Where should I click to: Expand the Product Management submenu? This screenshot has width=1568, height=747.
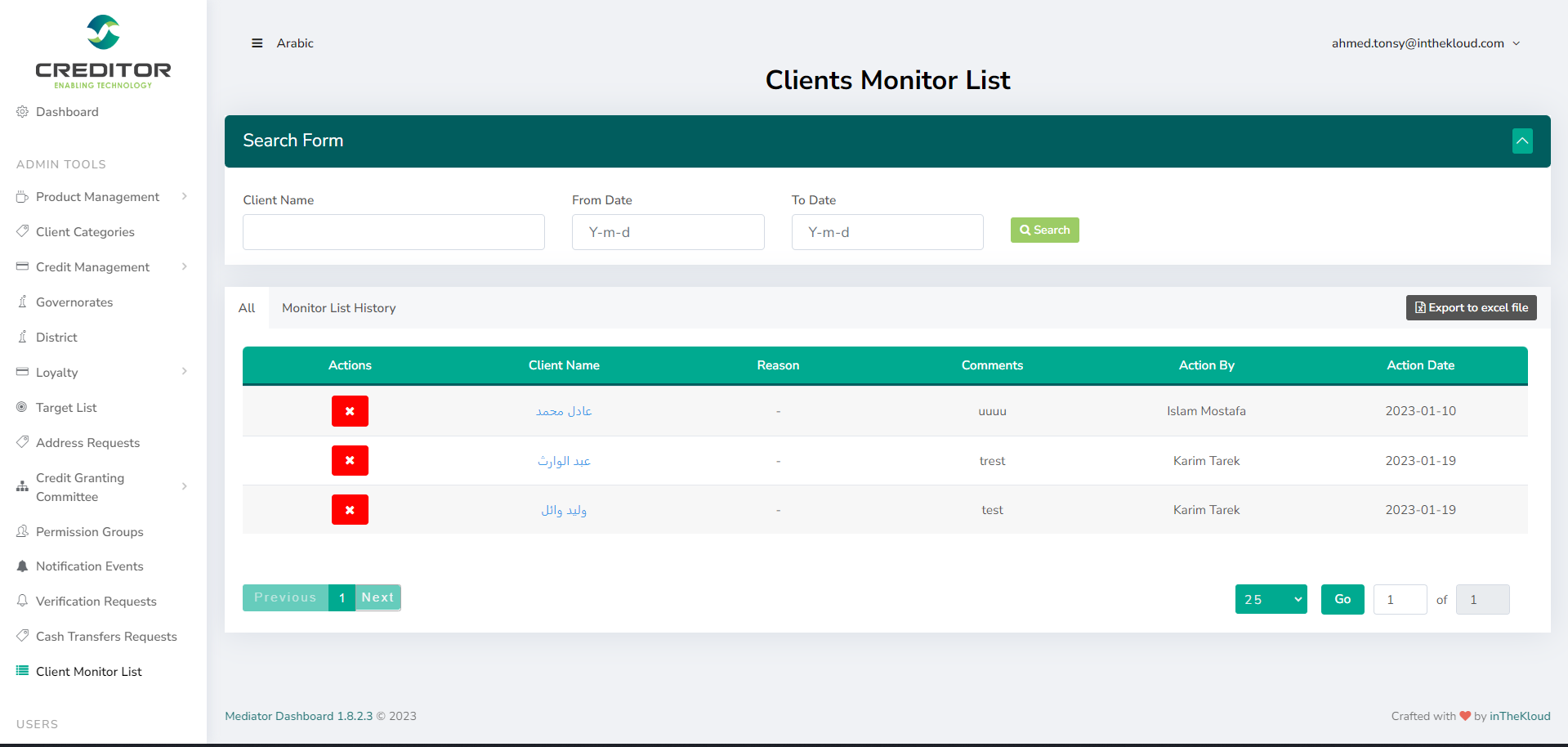click(x=185, y=196)
